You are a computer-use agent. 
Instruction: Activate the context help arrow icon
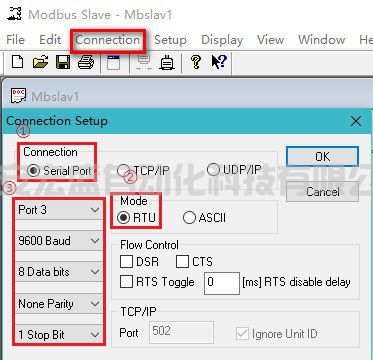(x=219, y=62)
